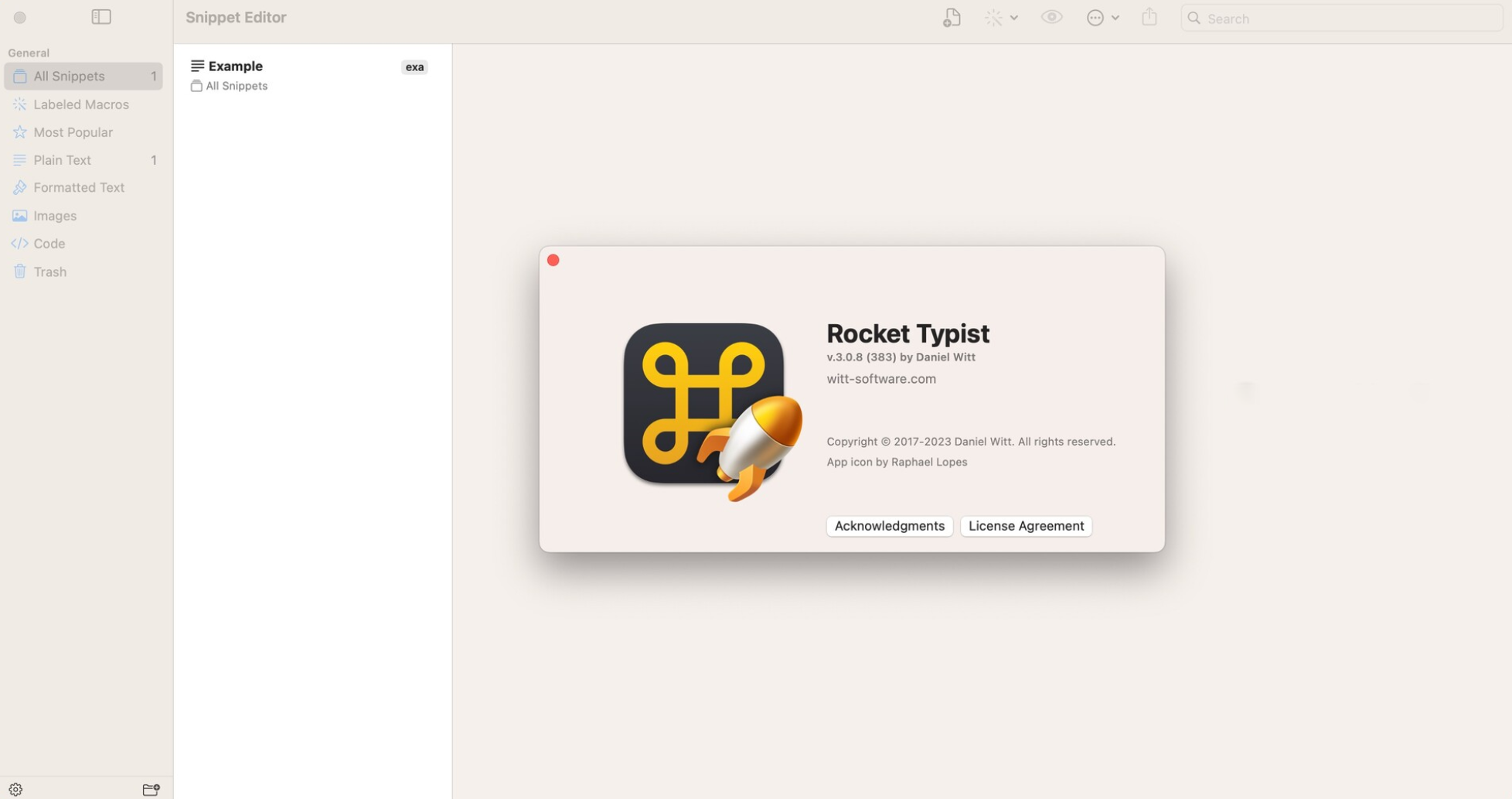The width and height of the screenshot is (1512, 799).
Task: Click the copyright 2017-2023 text
Action: click(971, 442)
